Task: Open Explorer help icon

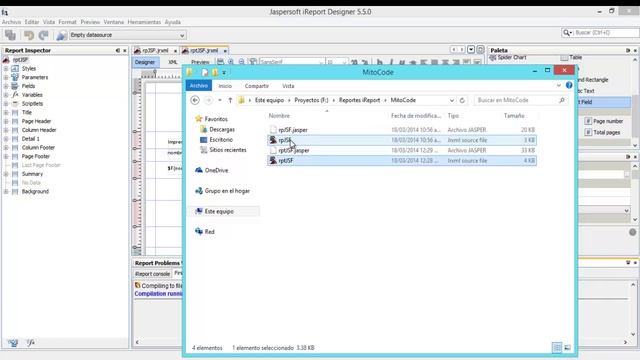Action: coord(569,85)
